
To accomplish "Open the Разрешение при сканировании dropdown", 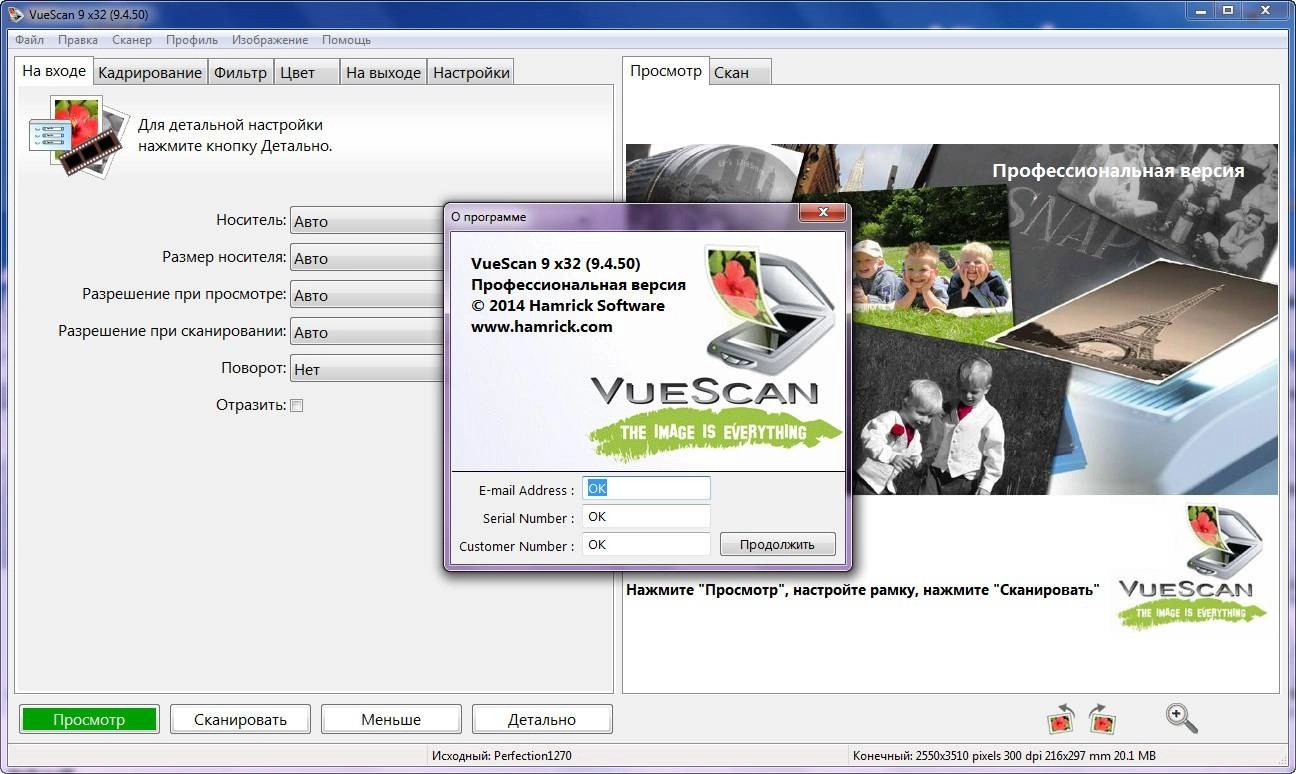I will tap(367, 332).
